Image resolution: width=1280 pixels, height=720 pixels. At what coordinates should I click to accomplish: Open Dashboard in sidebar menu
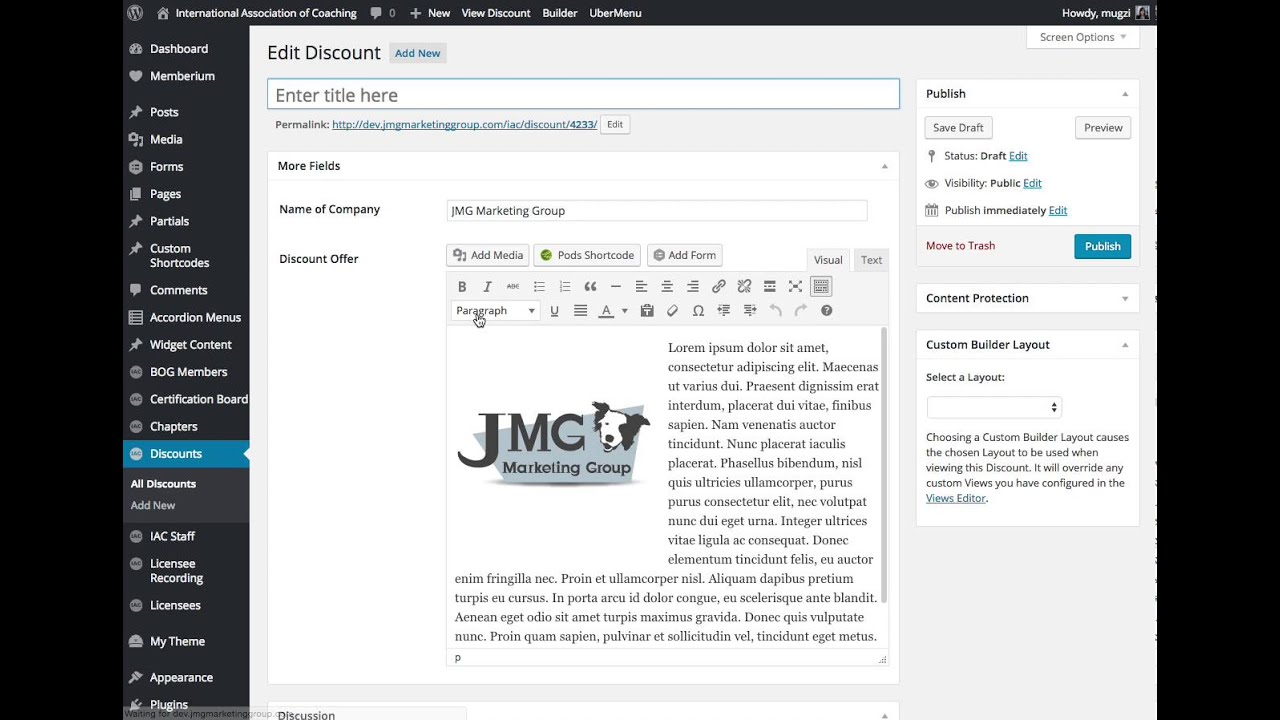179,49
